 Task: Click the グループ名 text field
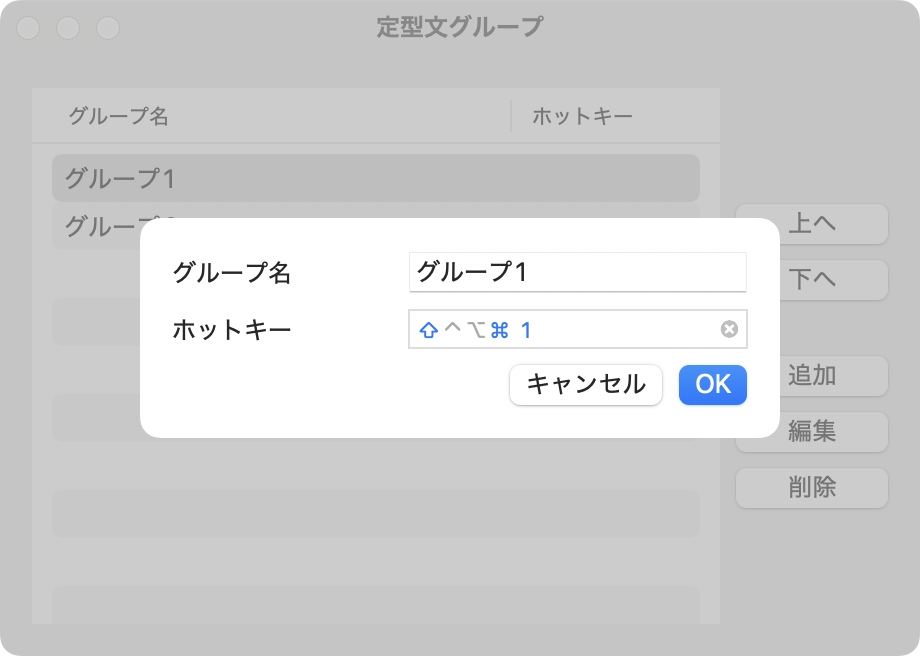[x=578, y=272]
